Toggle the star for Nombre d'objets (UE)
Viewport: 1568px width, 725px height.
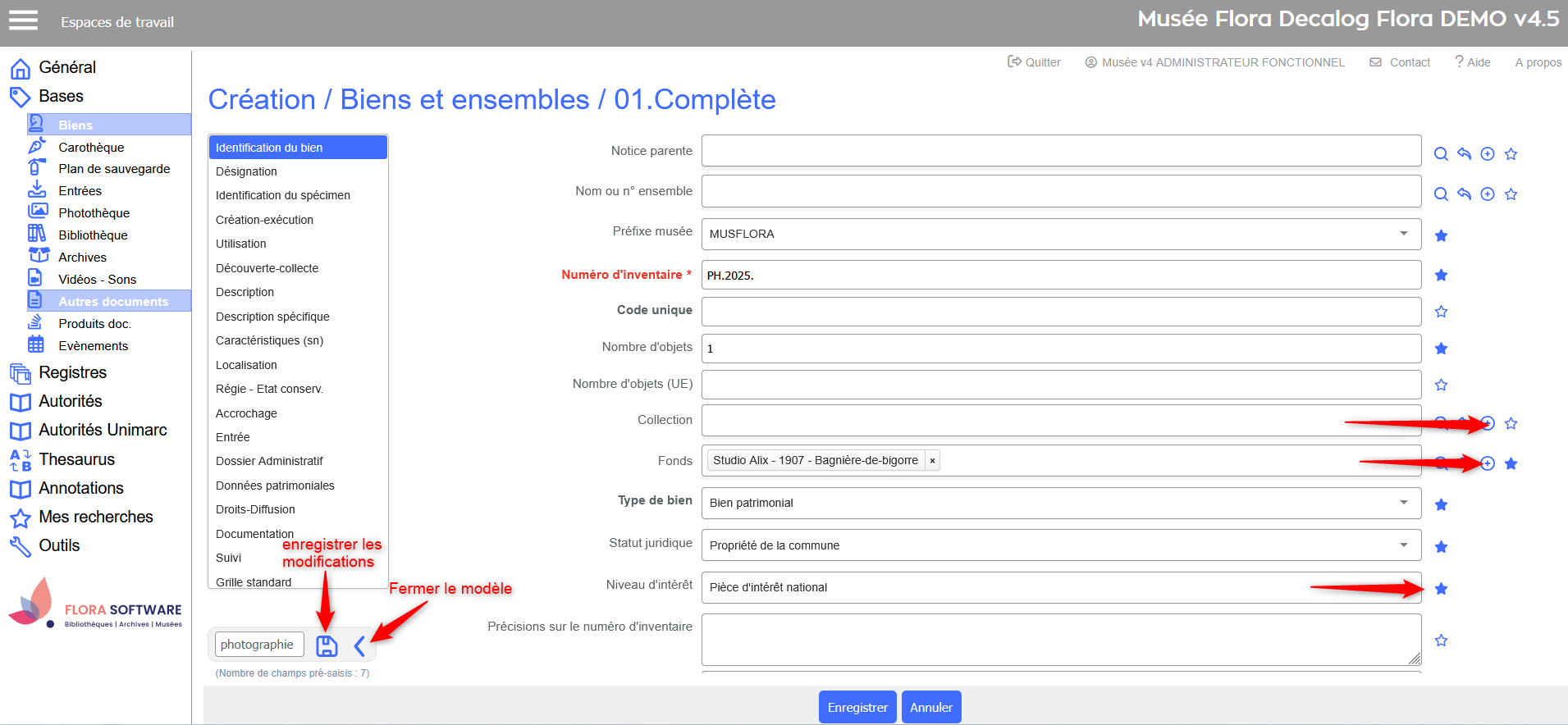tap(1441, 385)
